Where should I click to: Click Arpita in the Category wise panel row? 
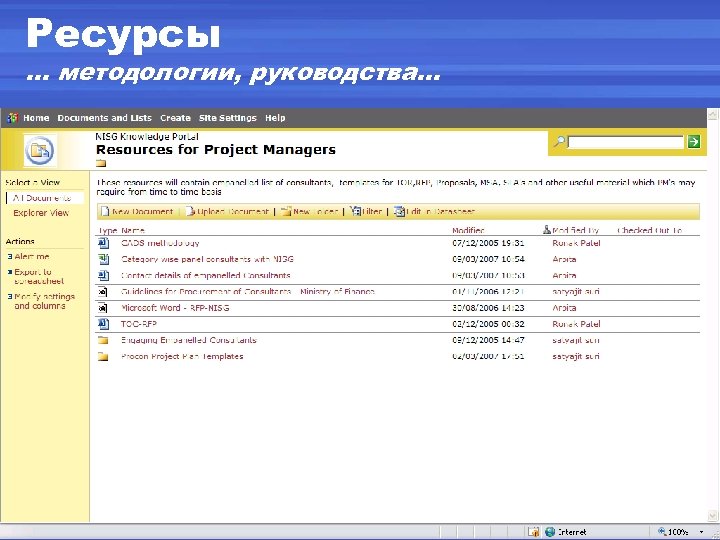tap(564, 259)
